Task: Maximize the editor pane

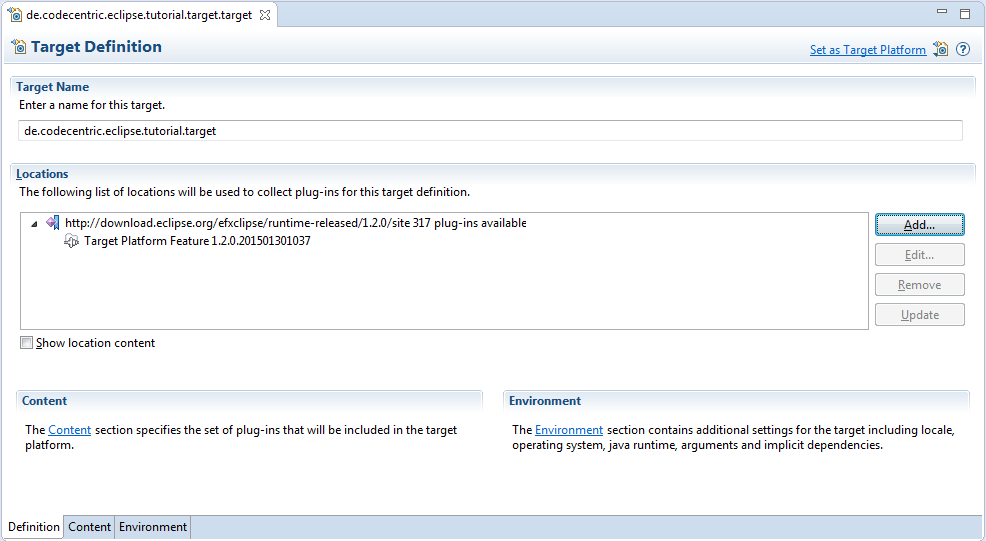Action: point(965,14)
